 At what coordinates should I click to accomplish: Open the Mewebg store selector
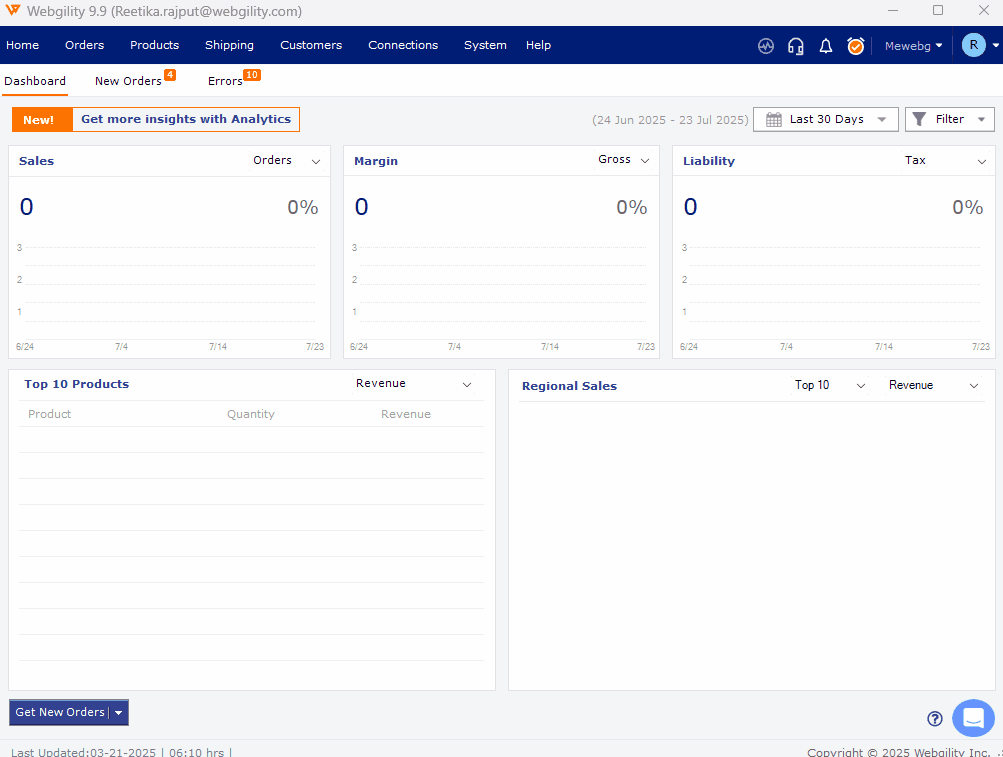[913, 46]
